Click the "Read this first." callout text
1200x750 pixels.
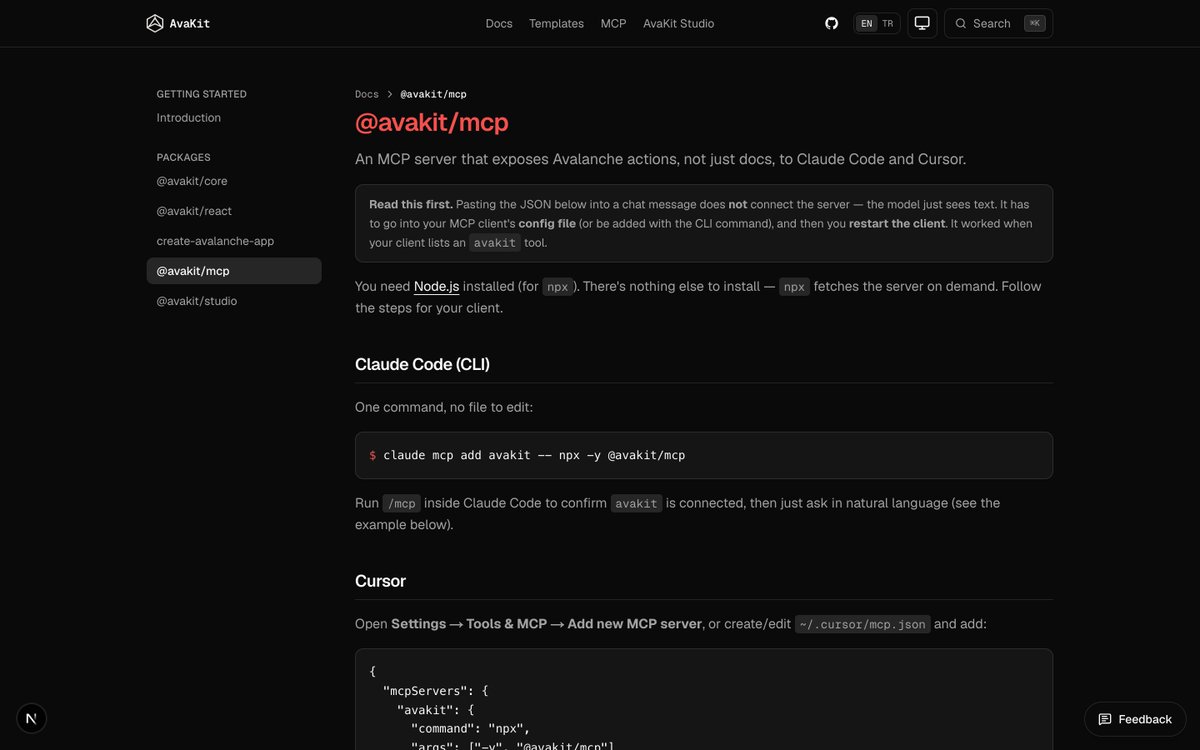pyautogui.click(x=411, y=204)
